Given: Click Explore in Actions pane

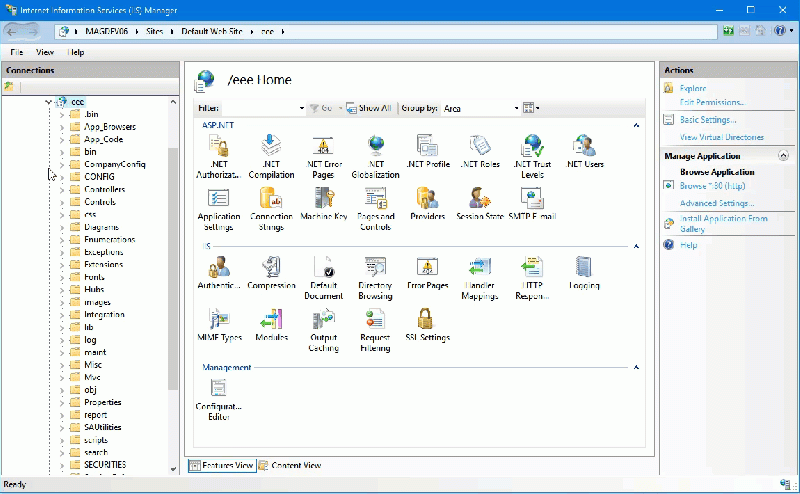Looking at the screenshot, I should 693,88.
